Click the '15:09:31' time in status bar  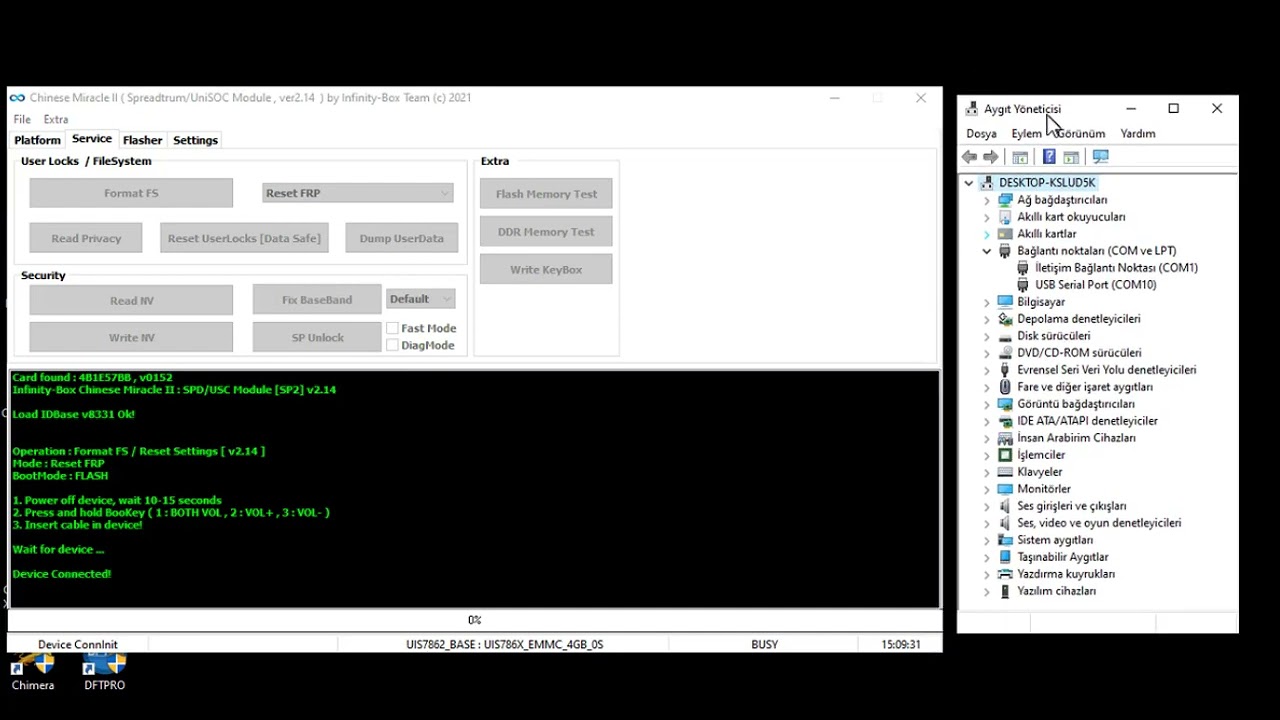pyautogui.click(x=901, y=645)
